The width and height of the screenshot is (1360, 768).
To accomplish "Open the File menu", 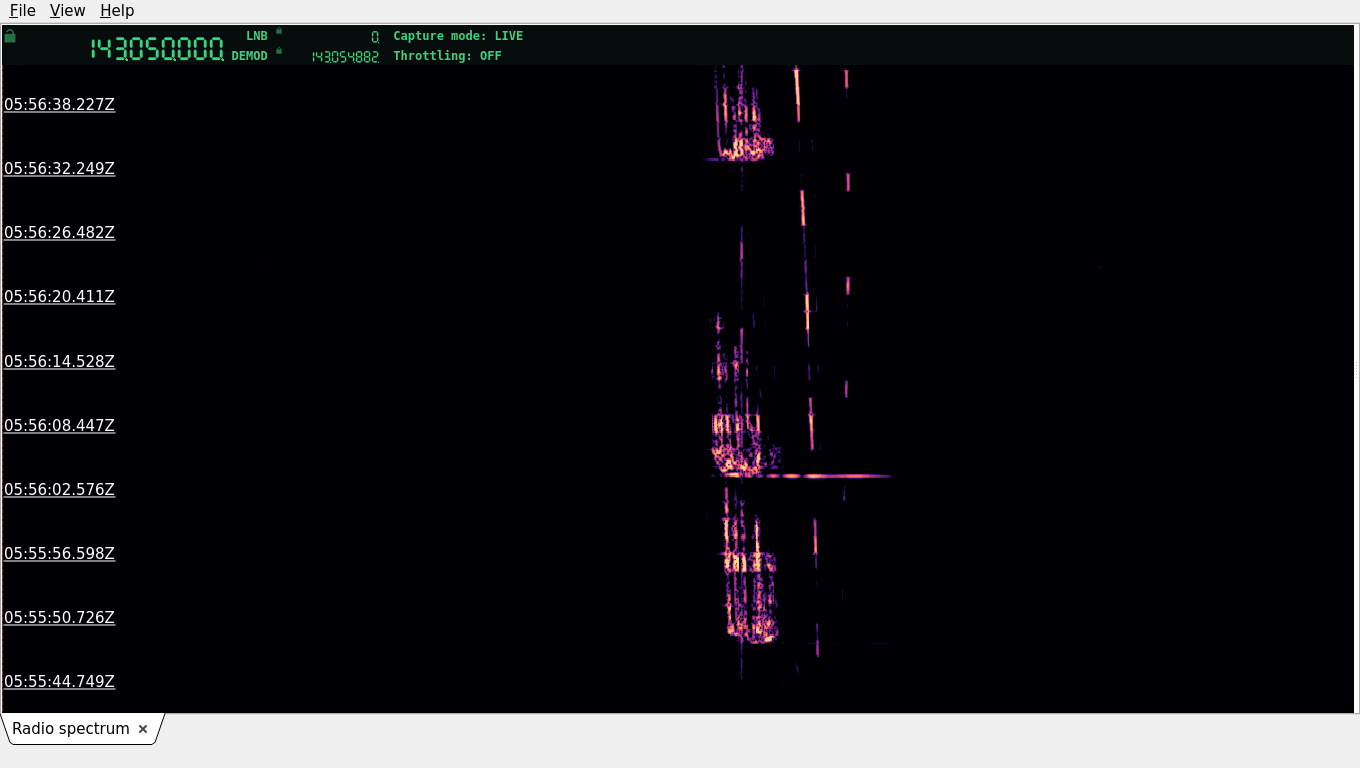I will coord(22,11).
